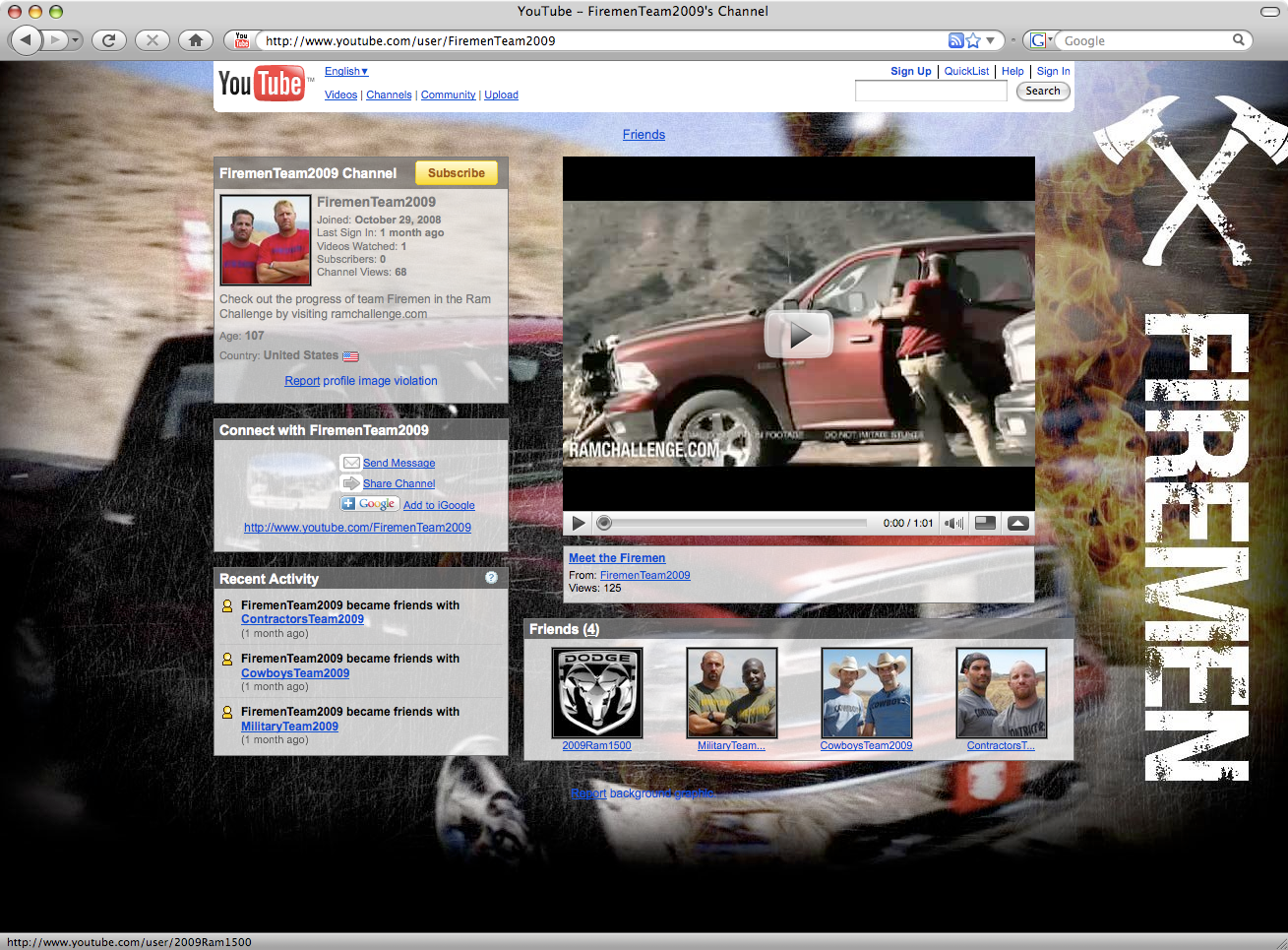The width and height of the screenshot is (1288, 950).
Task: Click the Sign Up link
Action: [910, 71]
